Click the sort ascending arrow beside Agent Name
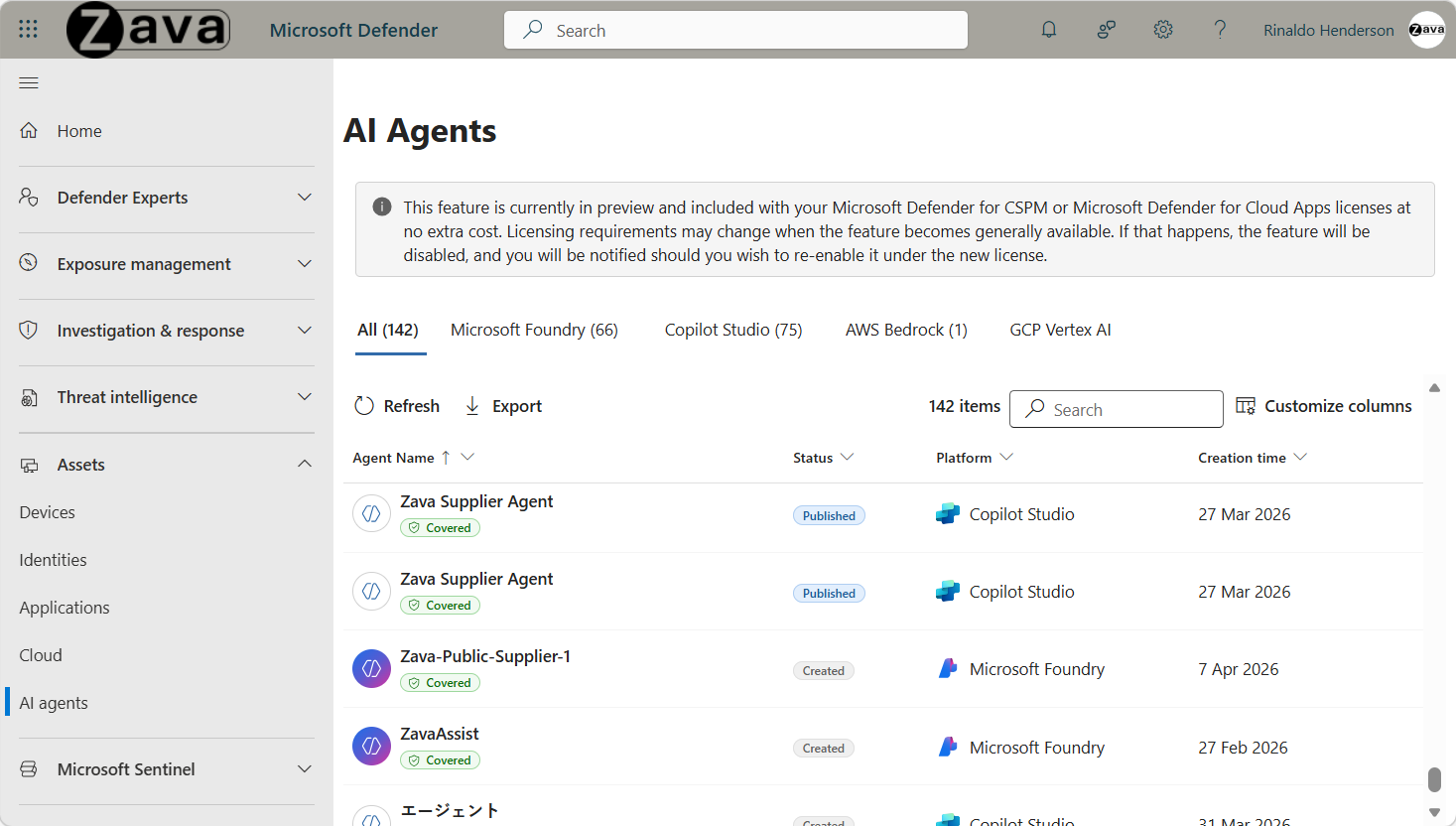1456x826 pixels. 446,458
